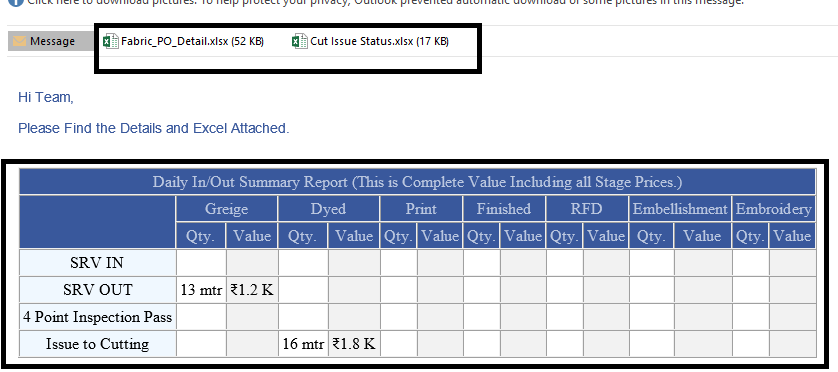Screen dimensions: 838x372
Task: Select the Dyed column header
Action: 329,208
